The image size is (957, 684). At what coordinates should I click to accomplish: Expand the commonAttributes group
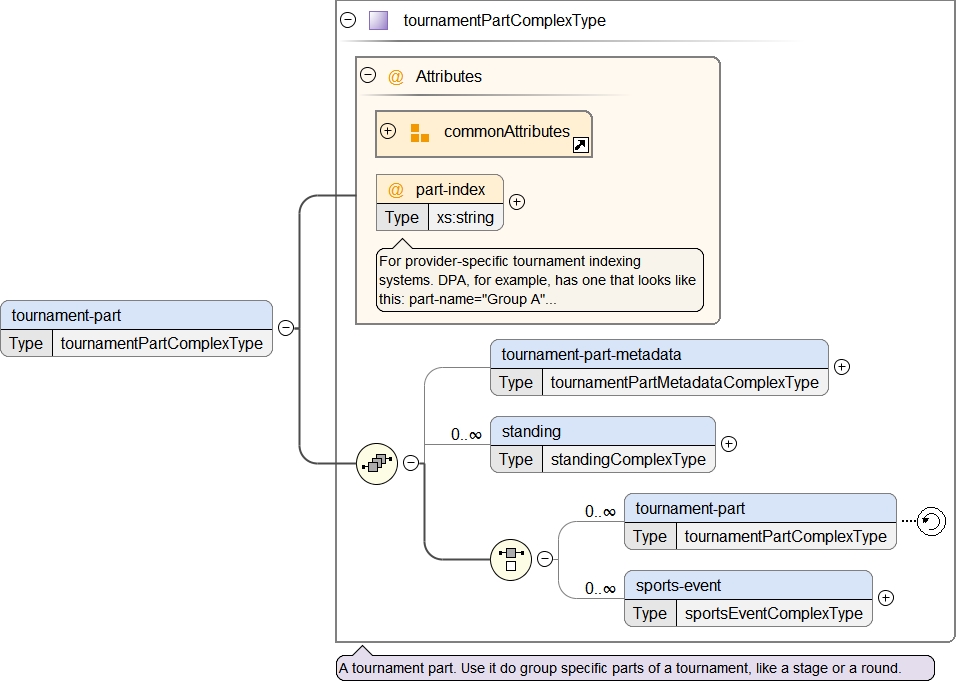[388, 132]
